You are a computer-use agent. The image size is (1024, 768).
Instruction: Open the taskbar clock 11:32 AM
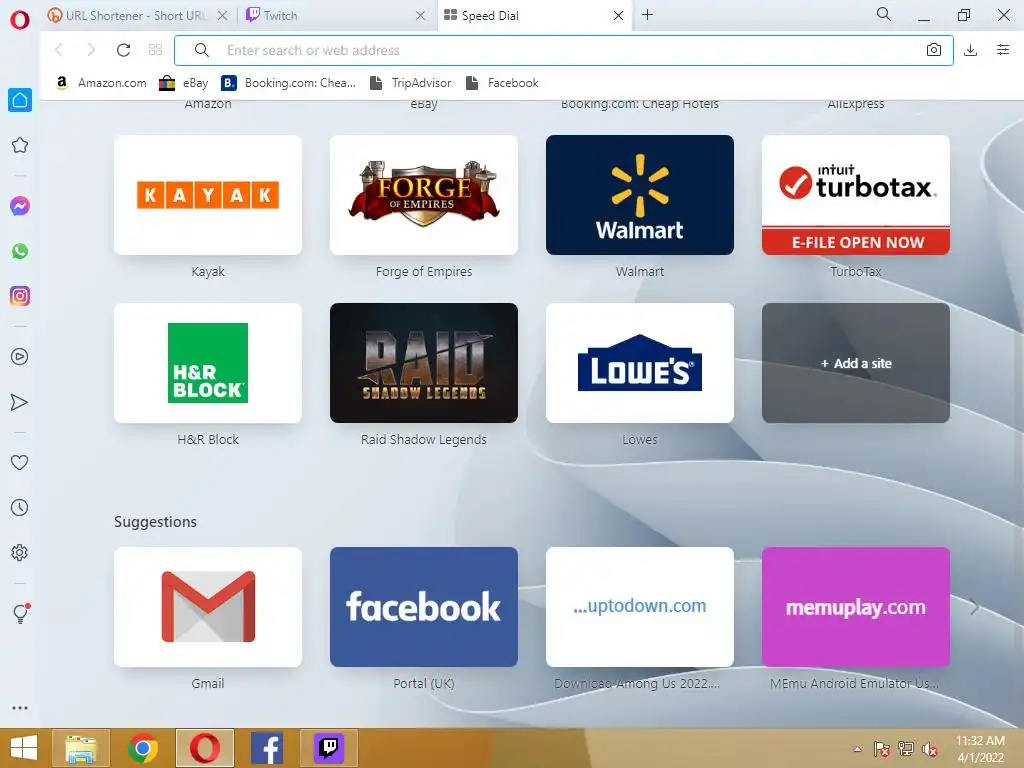tap(980, 749)
